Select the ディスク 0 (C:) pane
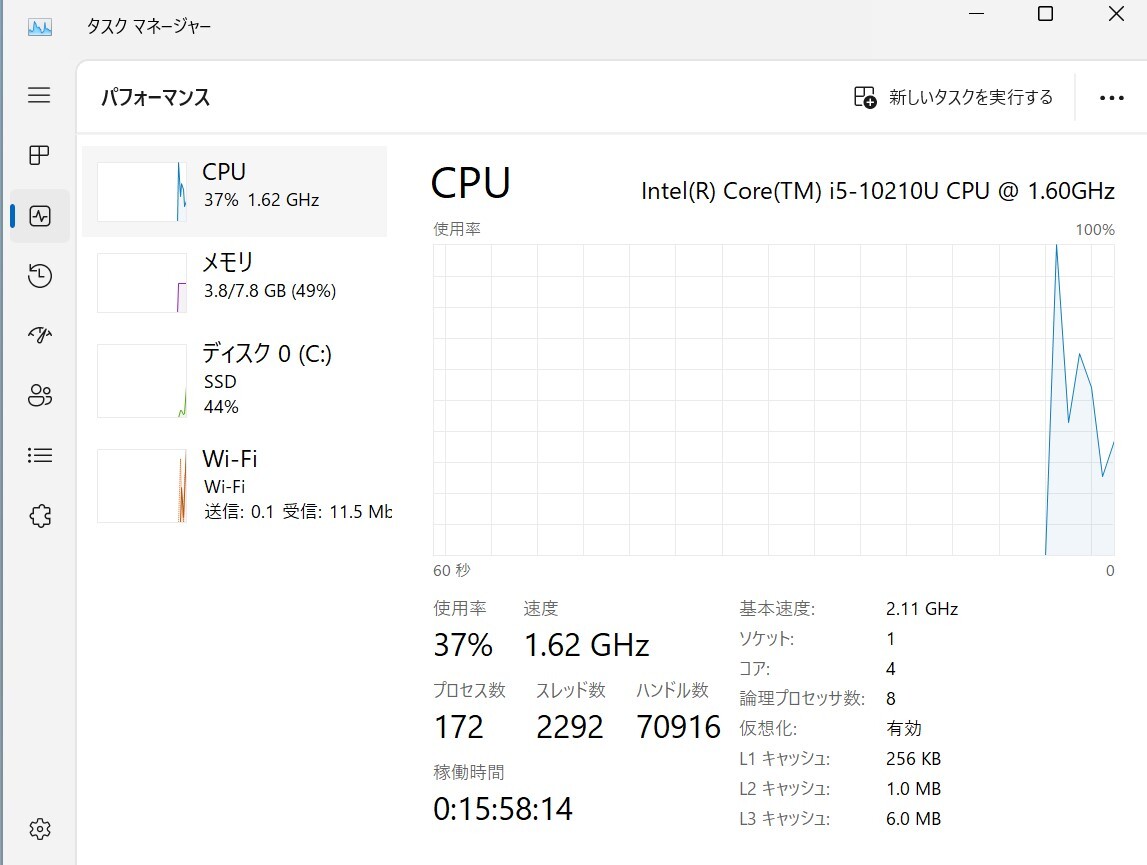 pos(240,380)
